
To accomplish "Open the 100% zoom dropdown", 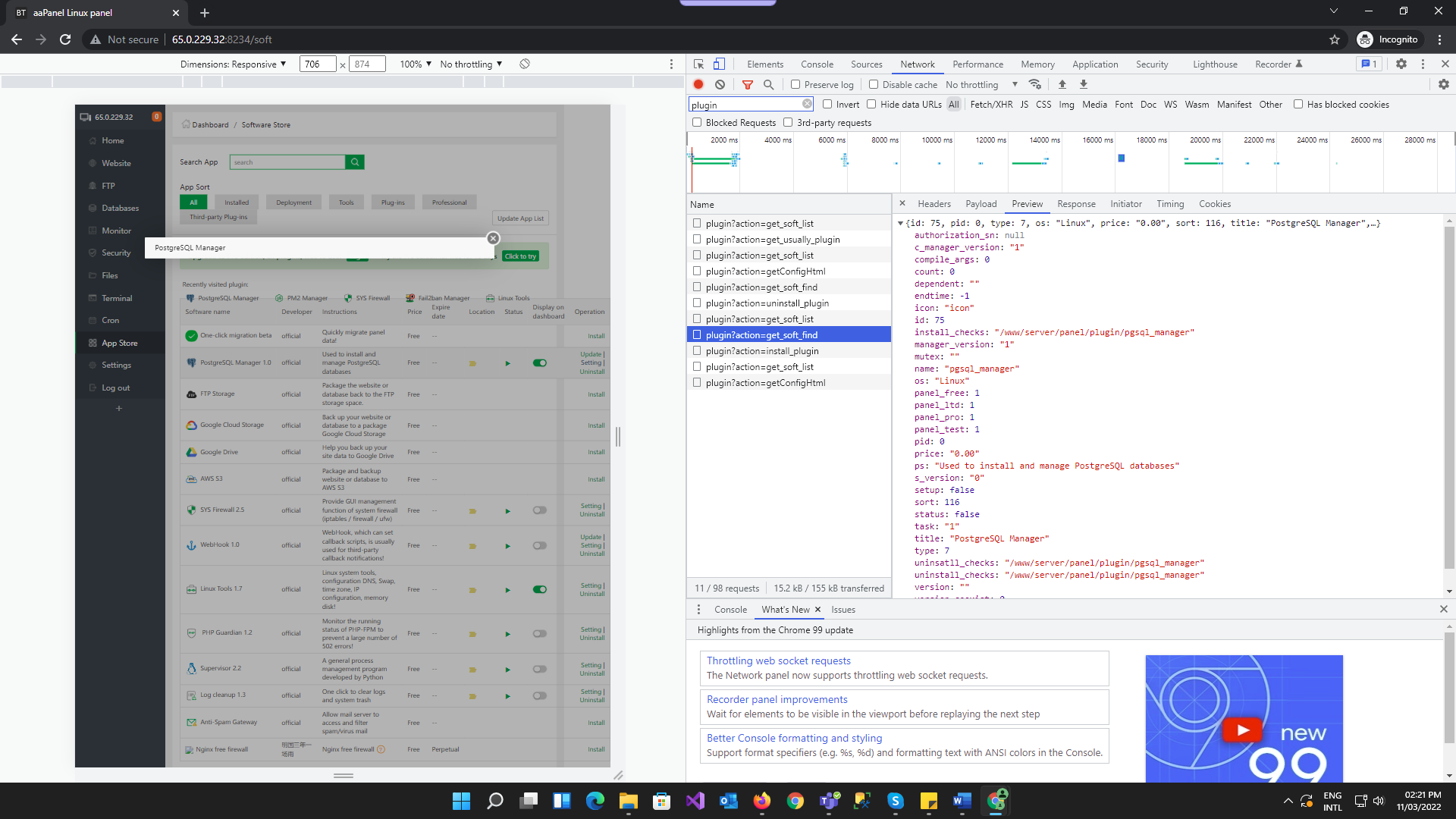I will tap(416, 64).
